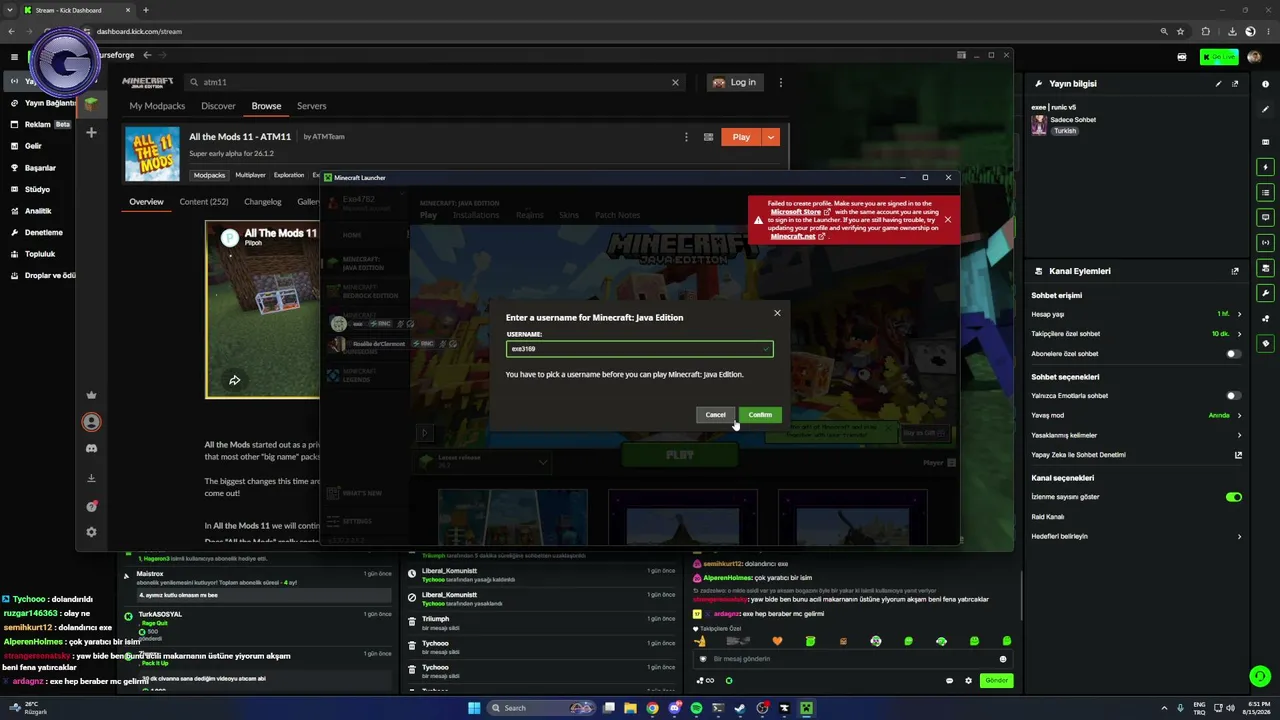Screen dimensions: 1280x720
Task: Expand Takipçilere özel sohbet duration
Action: click(x=1239, y=334)
